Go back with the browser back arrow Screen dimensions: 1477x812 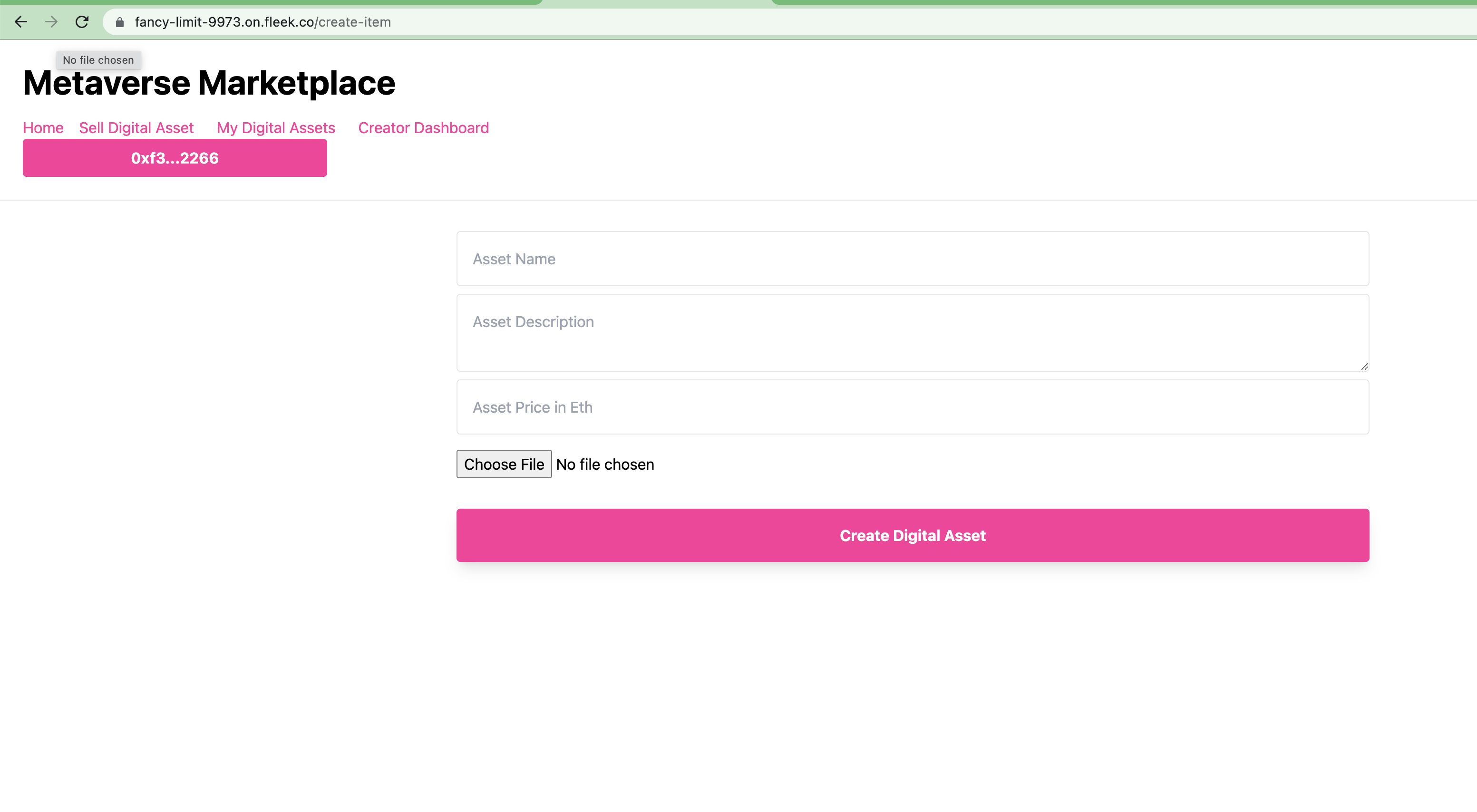(20, 22)
